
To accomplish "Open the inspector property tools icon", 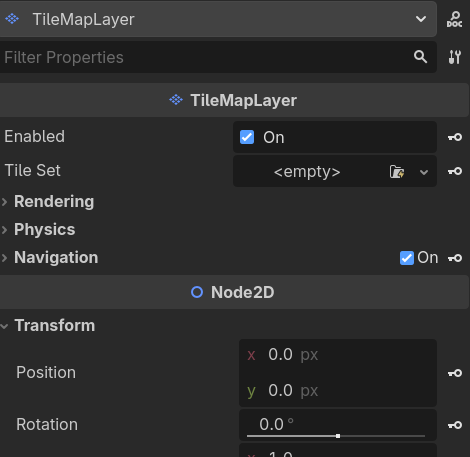I will pos(455,57).
